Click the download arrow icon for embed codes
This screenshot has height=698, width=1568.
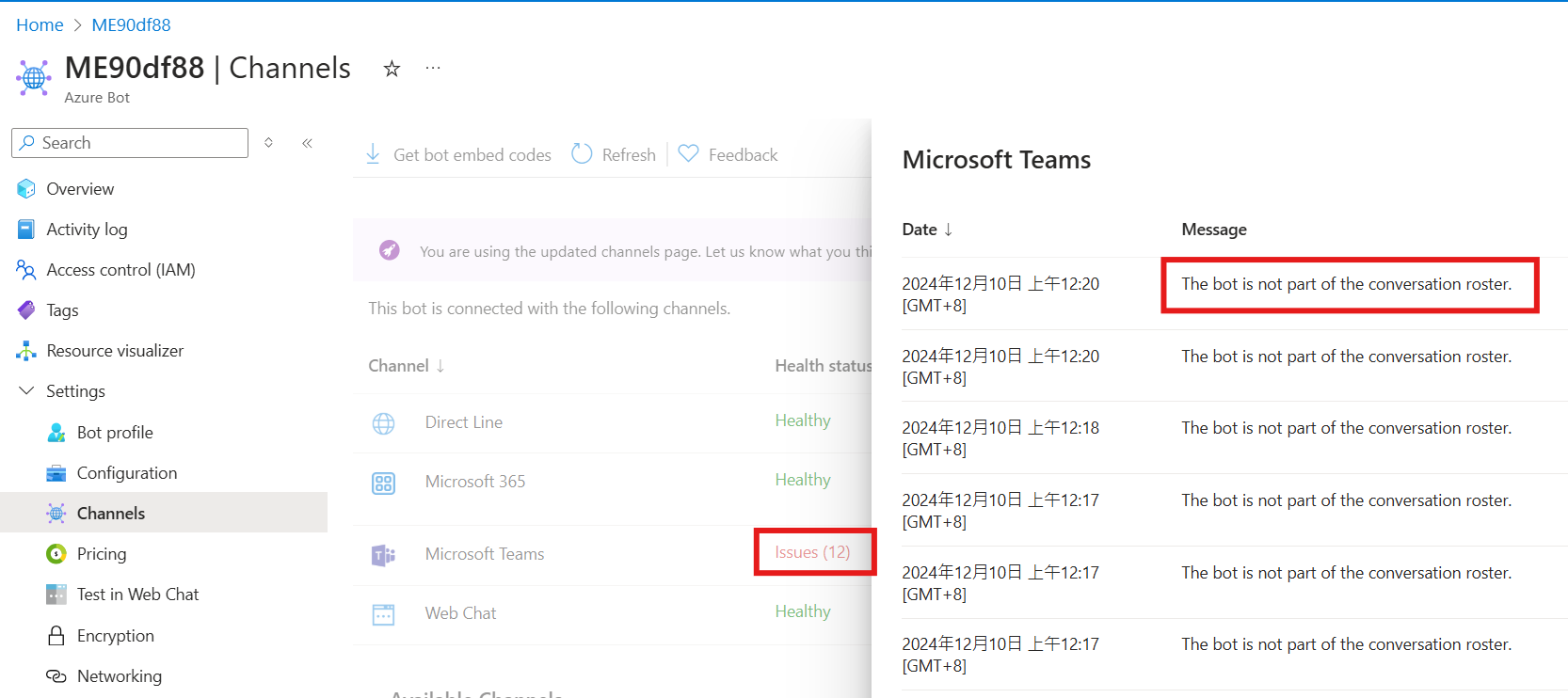pyautogui.click(x=373, y=154)
